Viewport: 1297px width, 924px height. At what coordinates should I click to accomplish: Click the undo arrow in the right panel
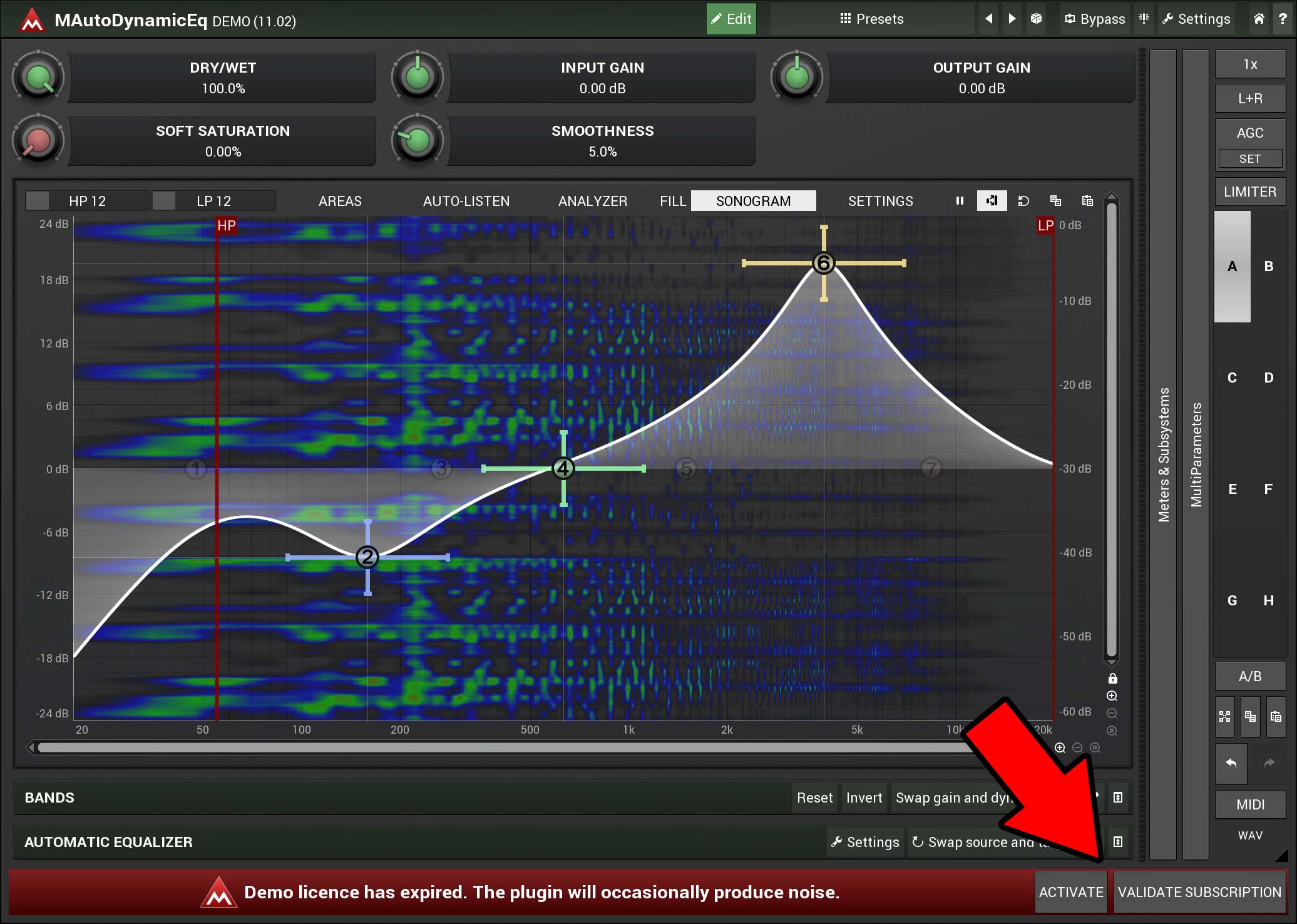[1231, 763]
